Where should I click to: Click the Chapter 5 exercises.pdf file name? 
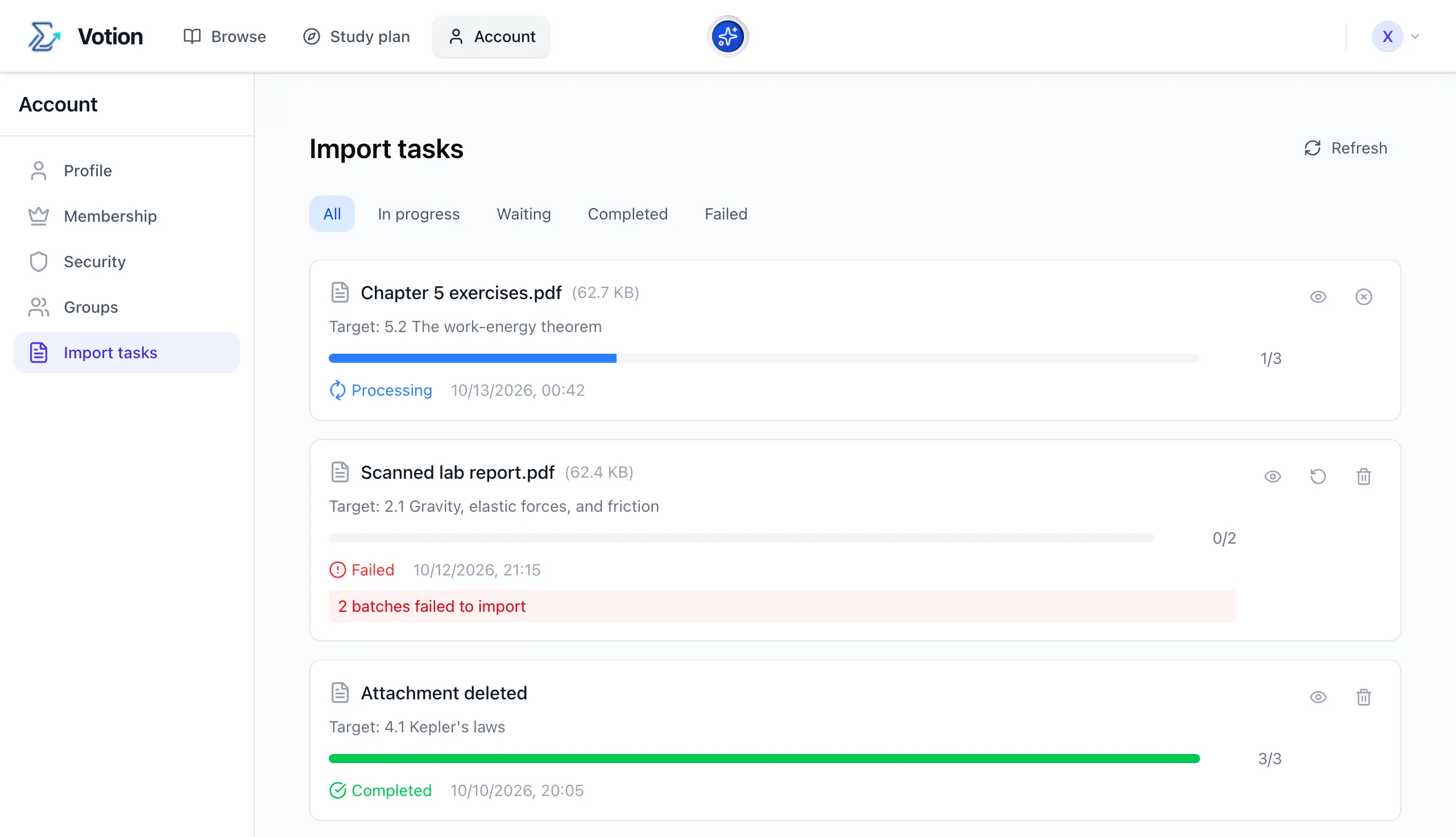pyautogui.click(x=461, y=293)
